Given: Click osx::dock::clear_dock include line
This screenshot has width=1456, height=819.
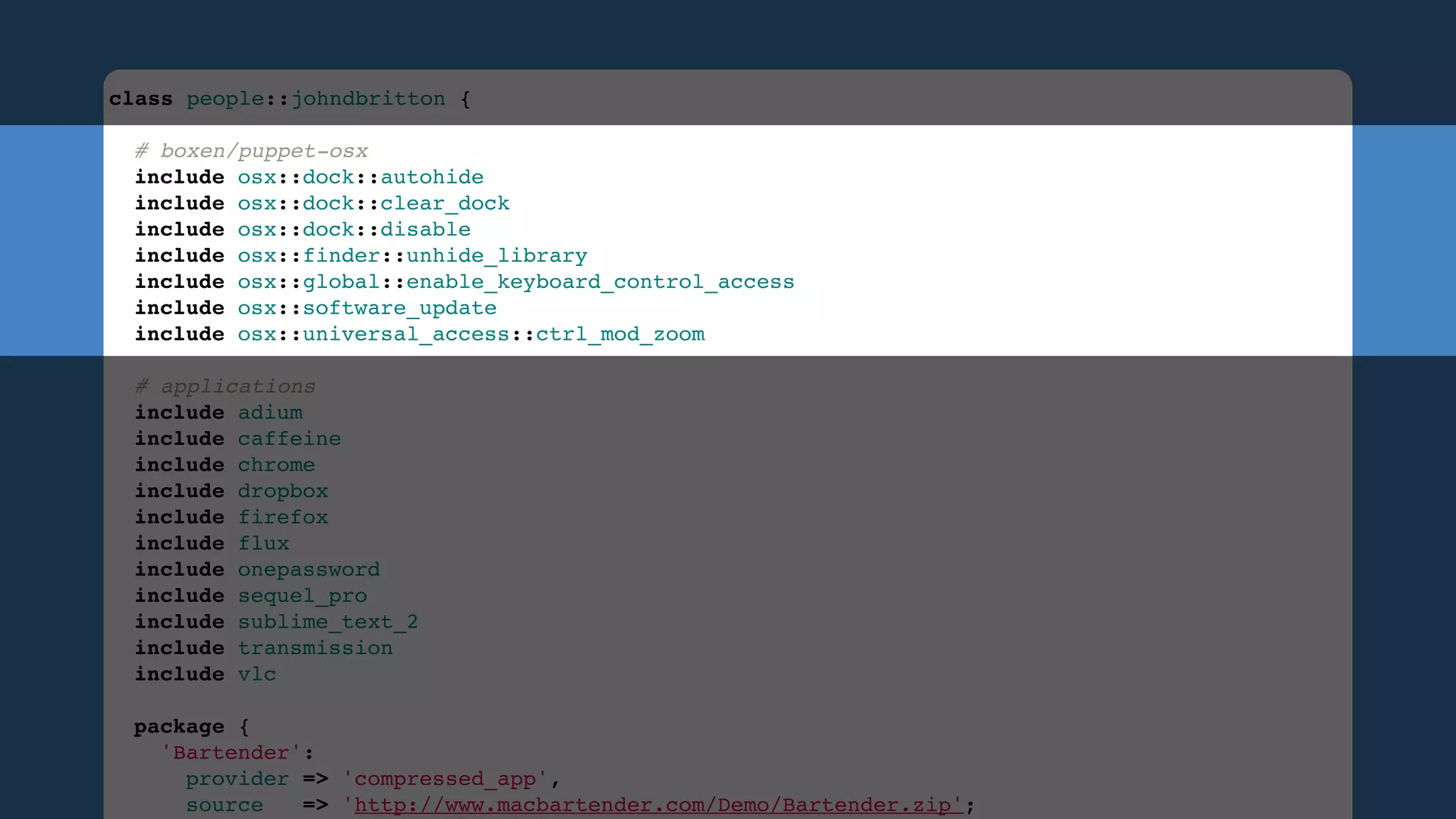Looking at the screenshot, I should pyautogui.click(x=373, y=203).
